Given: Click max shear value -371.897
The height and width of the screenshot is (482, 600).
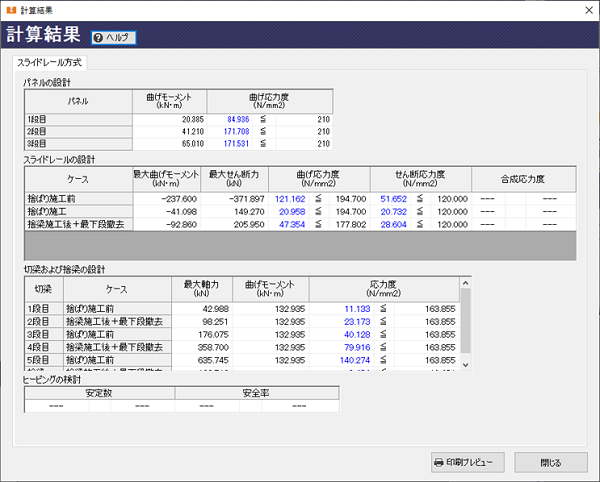Looking at the screenshot, I should (x=247, y=199).
